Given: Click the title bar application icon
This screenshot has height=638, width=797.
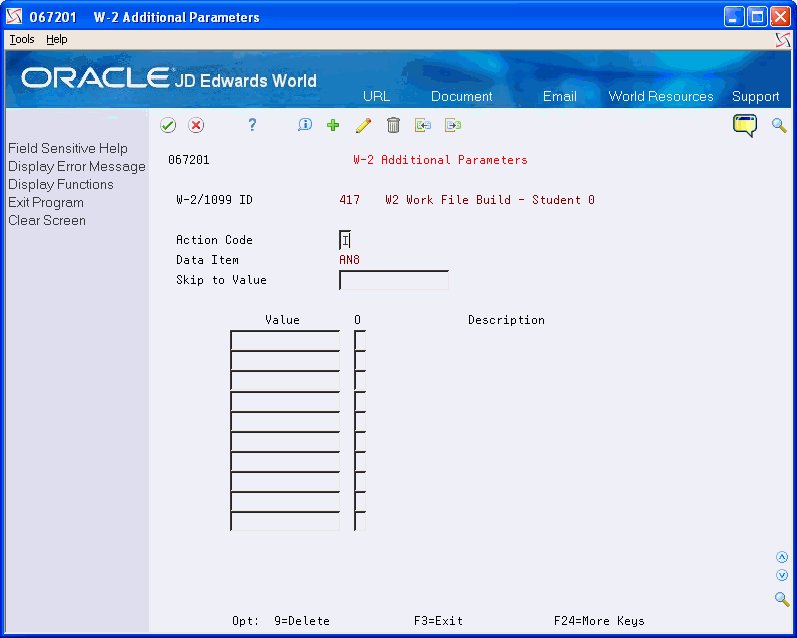Looking at the screenshot, I should click(x=14, y=17).
